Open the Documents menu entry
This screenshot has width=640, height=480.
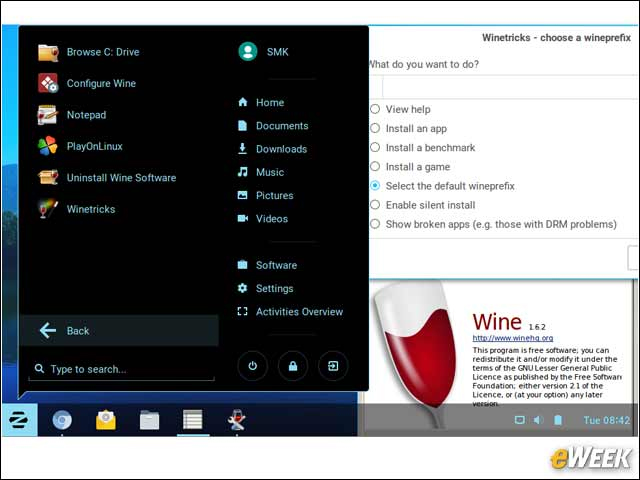click(282, 126)
